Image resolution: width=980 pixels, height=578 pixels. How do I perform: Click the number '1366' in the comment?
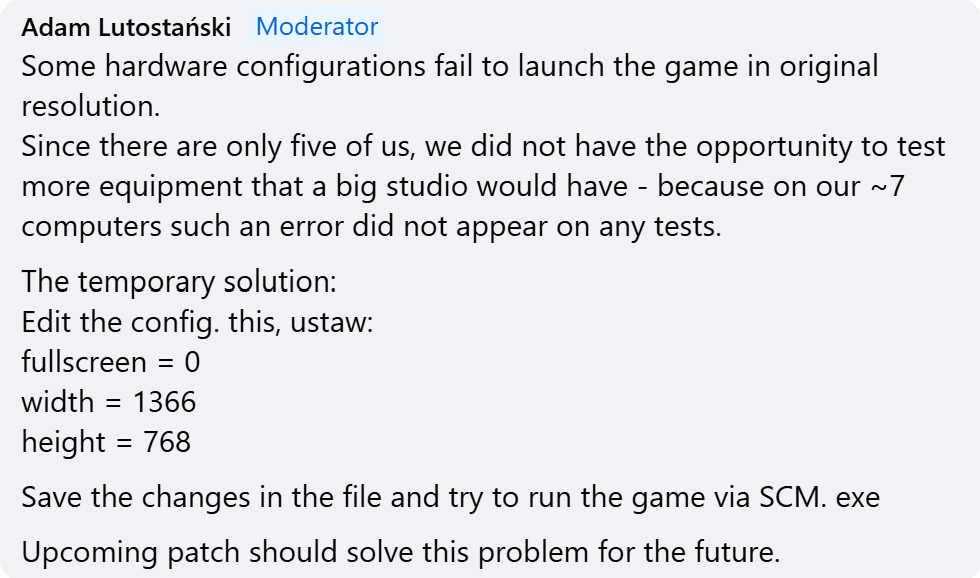164,402
